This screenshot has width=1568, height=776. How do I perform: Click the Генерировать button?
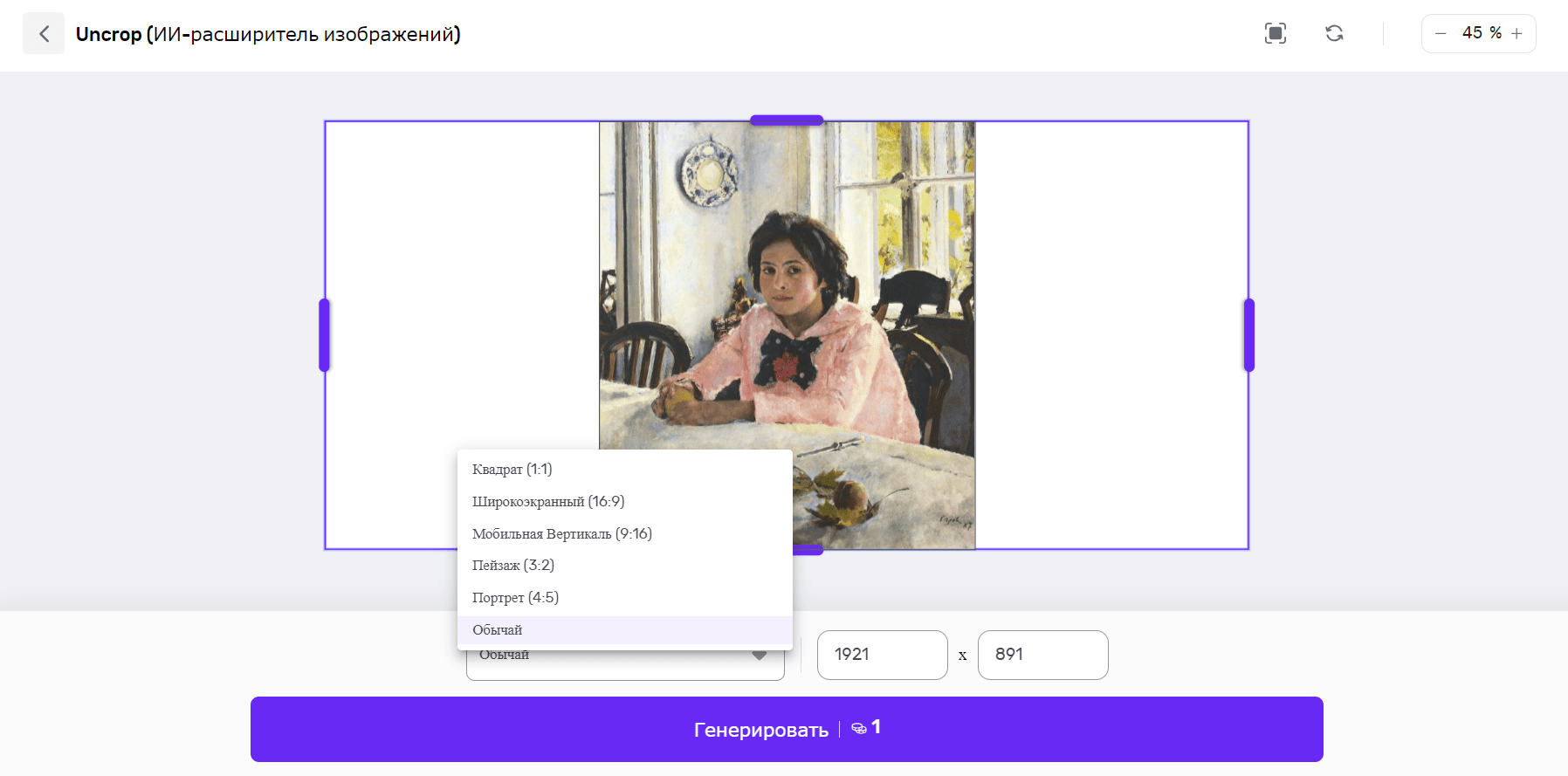(x=787, y=729)
